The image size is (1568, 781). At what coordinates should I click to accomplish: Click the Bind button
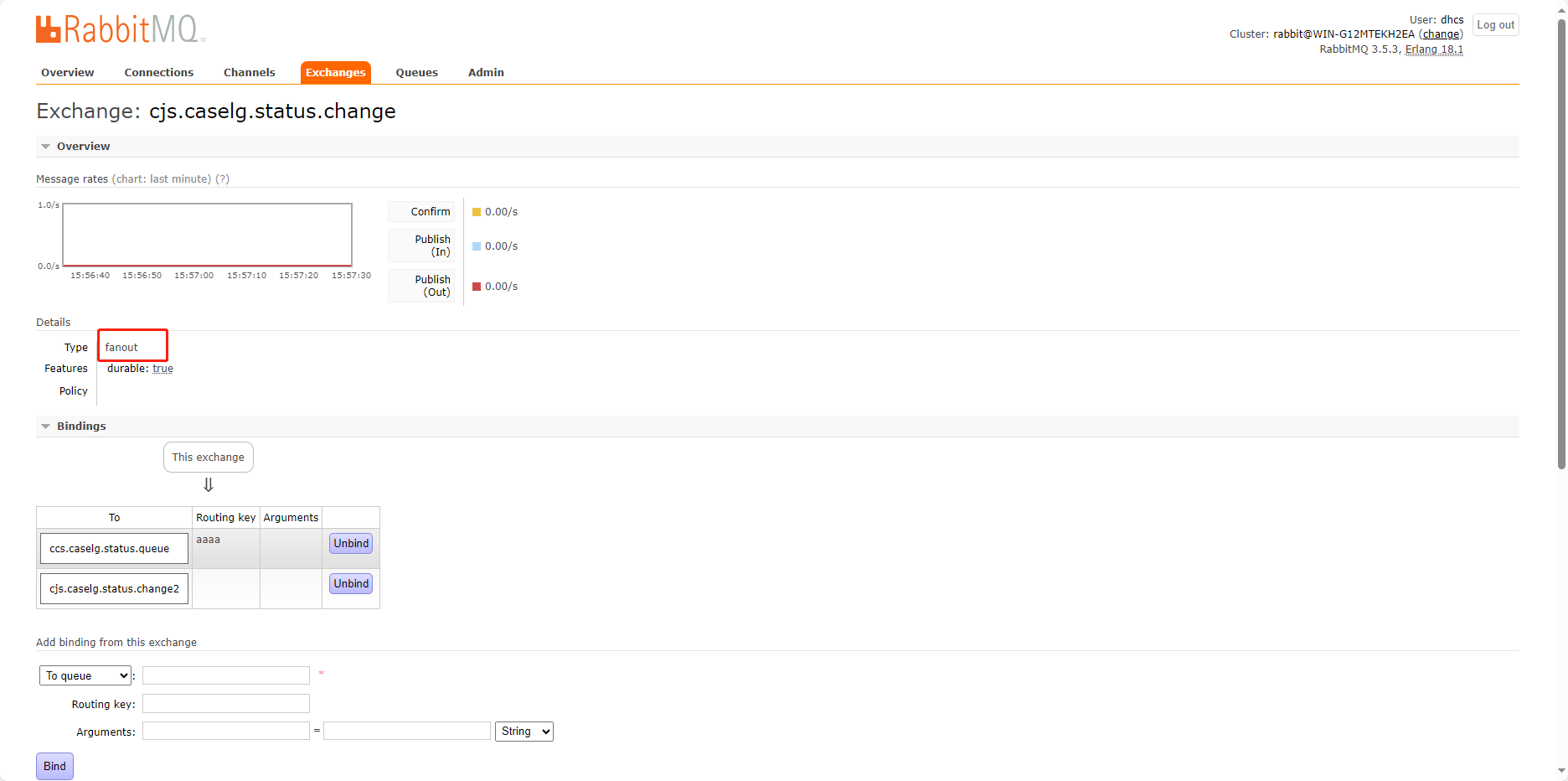pyautogui.click(x=54, y=767)
